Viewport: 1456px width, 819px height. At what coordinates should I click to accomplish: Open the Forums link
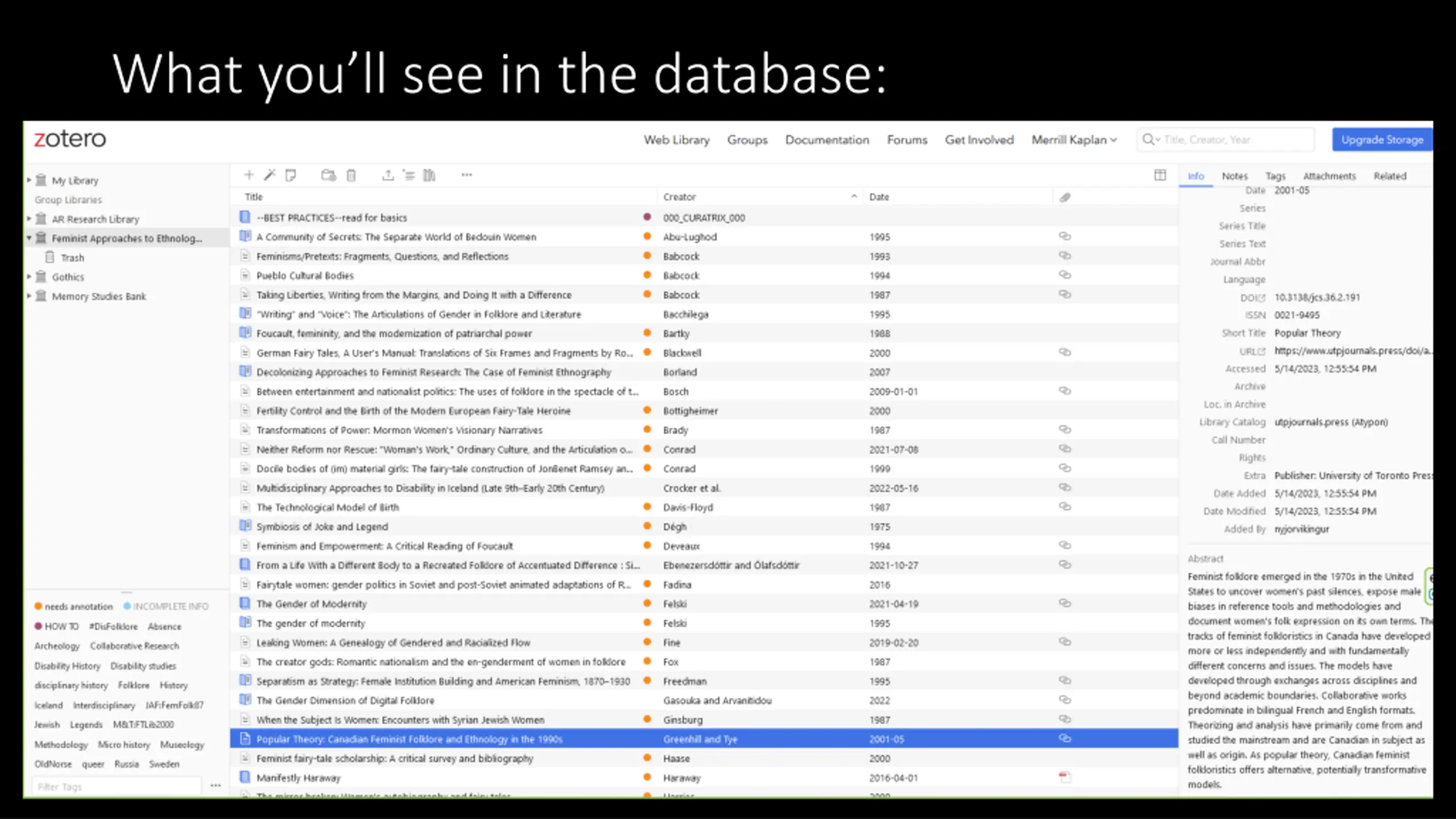coord(907,140)
